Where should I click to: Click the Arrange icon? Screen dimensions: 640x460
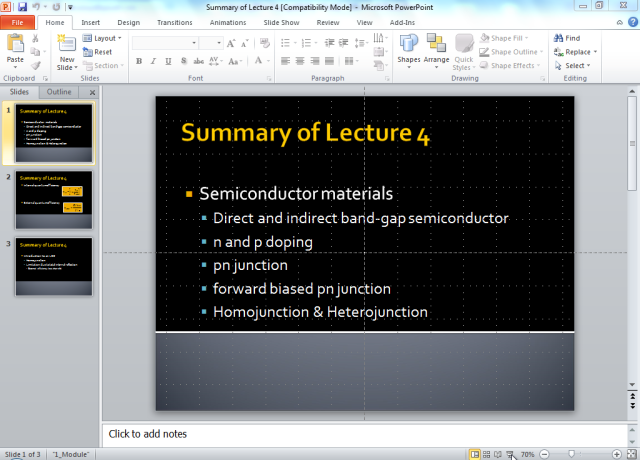(x=436, y=43)
